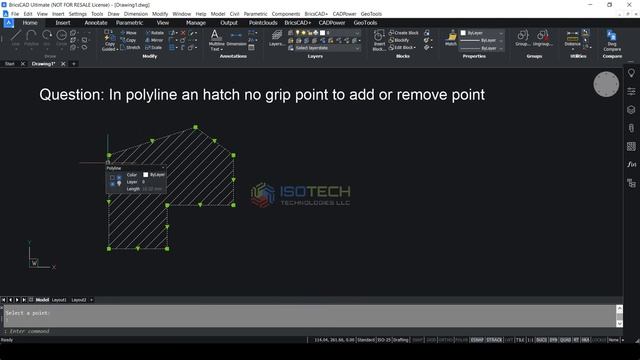Open the Dwg Compare tool
This screenshot has width=640, height=360.
(612, 41)
